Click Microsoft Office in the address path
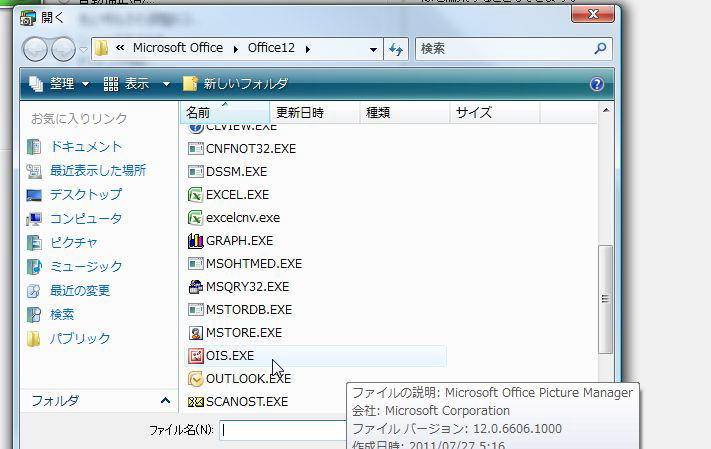Image resolution: width=711 pixels, height=449 pixels. (178, 48)
